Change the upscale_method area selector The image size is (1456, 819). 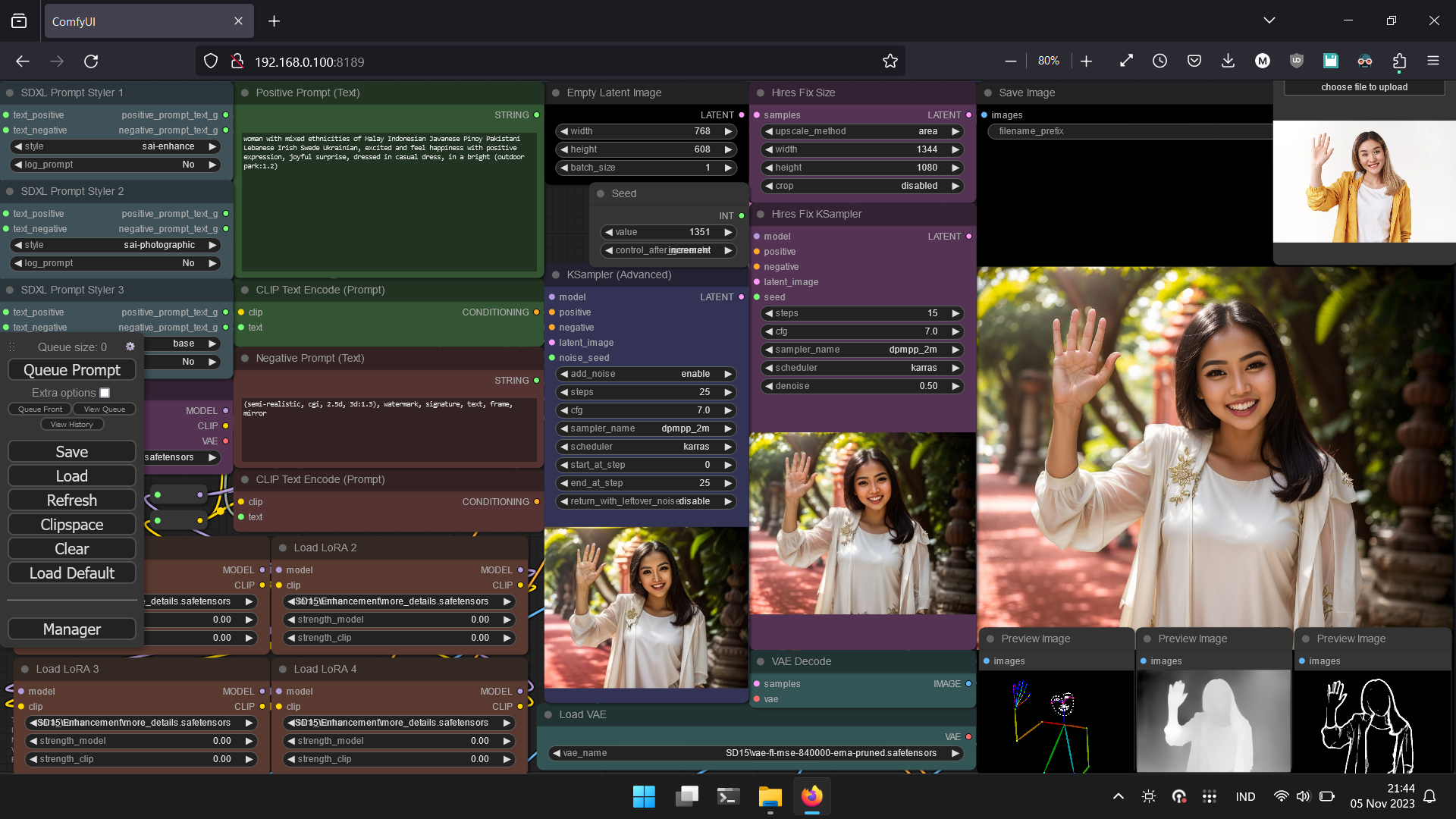(862, 131)
